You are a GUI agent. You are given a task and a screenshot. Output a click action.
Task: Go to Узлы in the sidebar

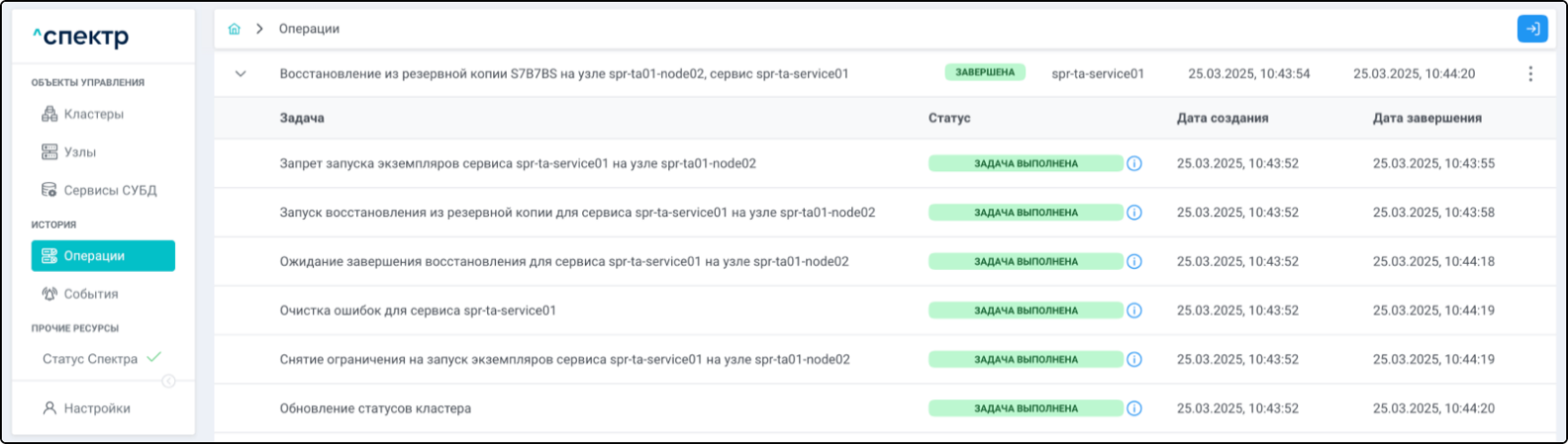[79, 152]
